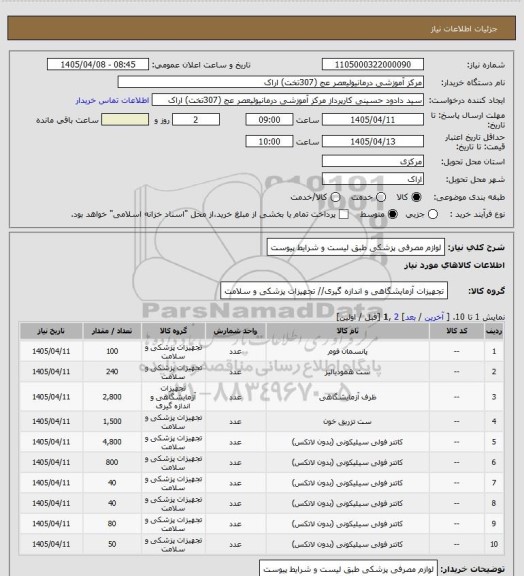Image resolution: width=524 pixels, height=576 pixels.
Task: Select item name ست تزریق خون in row 4
Action: (x=347, y=421)
